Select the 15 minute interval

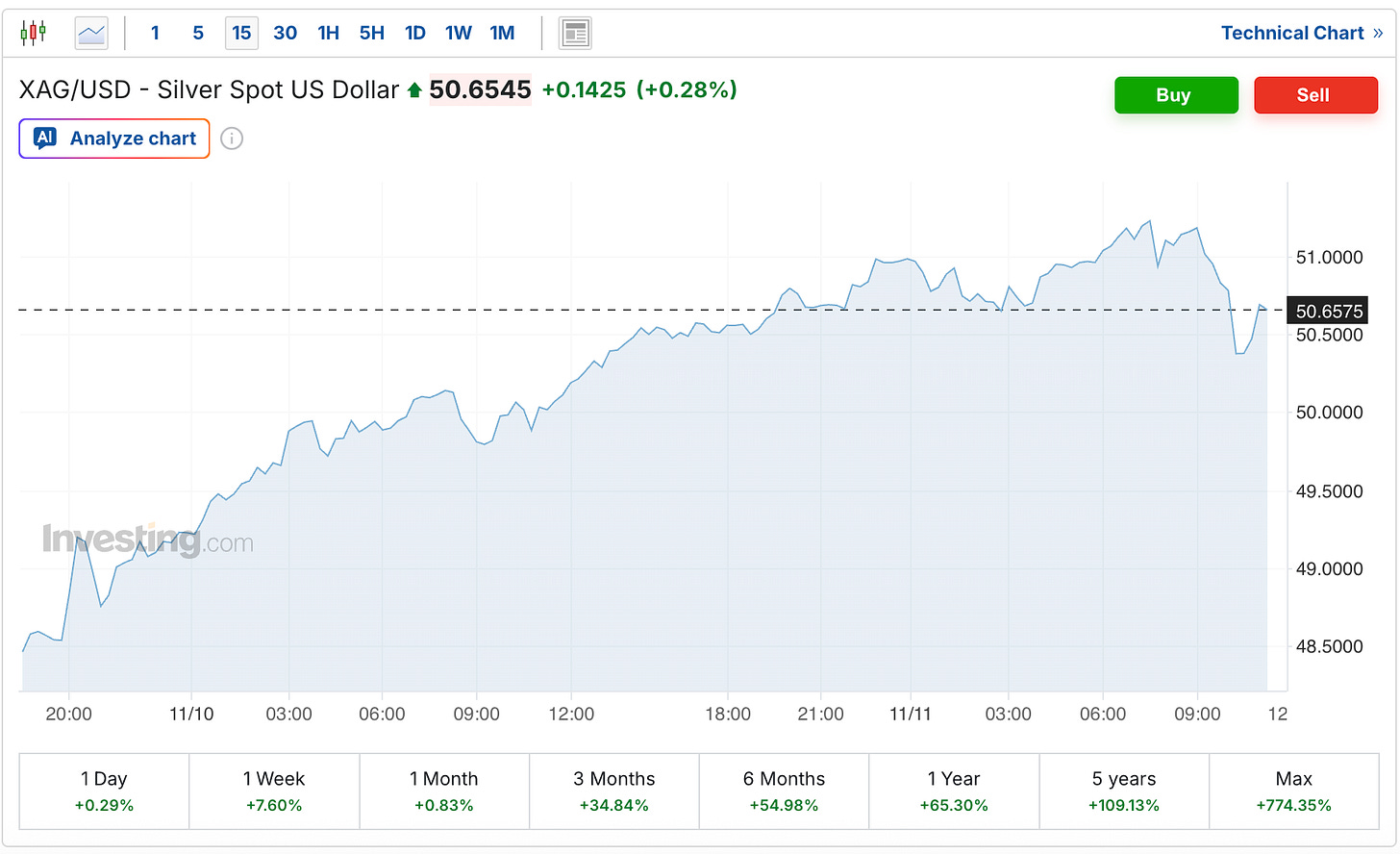coord(241,33)
